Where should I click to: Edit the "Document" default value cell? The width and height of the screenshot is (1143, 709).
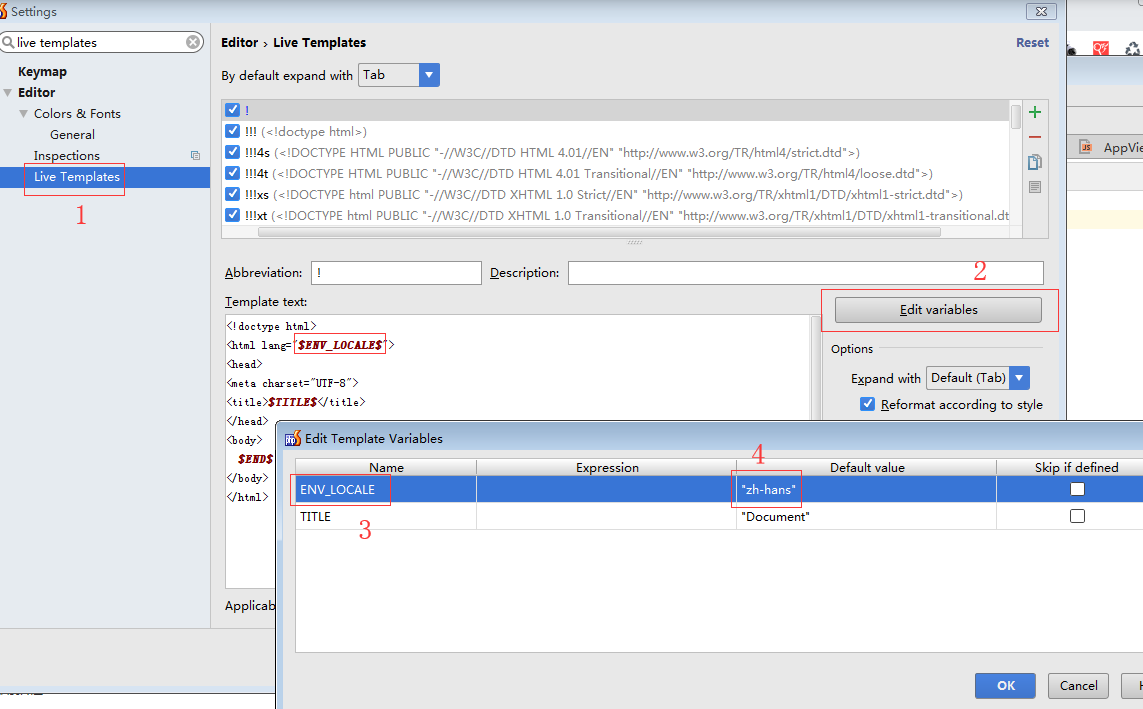coord(866,516)
